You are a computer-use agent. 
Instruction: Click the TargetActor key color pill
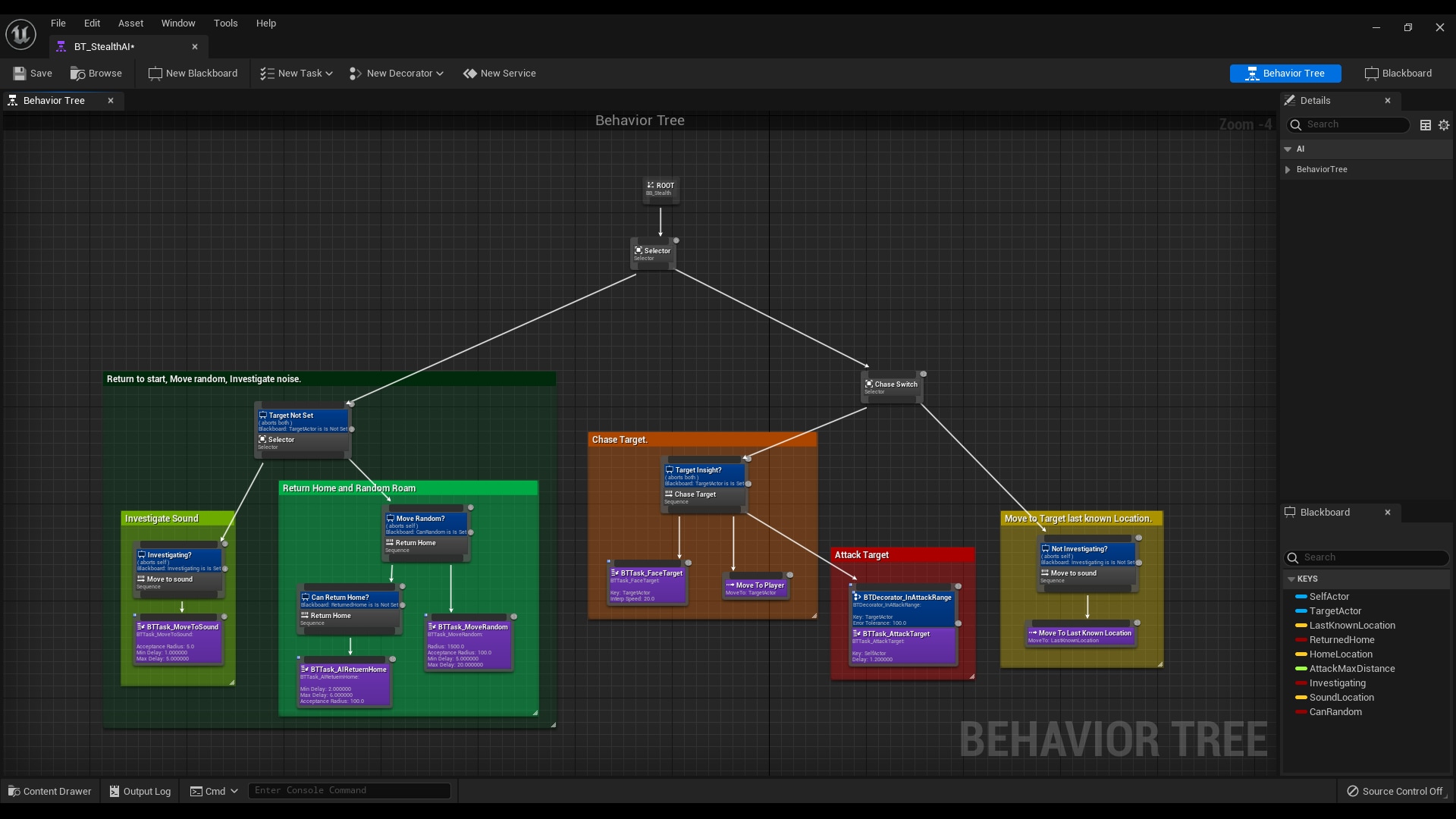tap(1301, 611)
